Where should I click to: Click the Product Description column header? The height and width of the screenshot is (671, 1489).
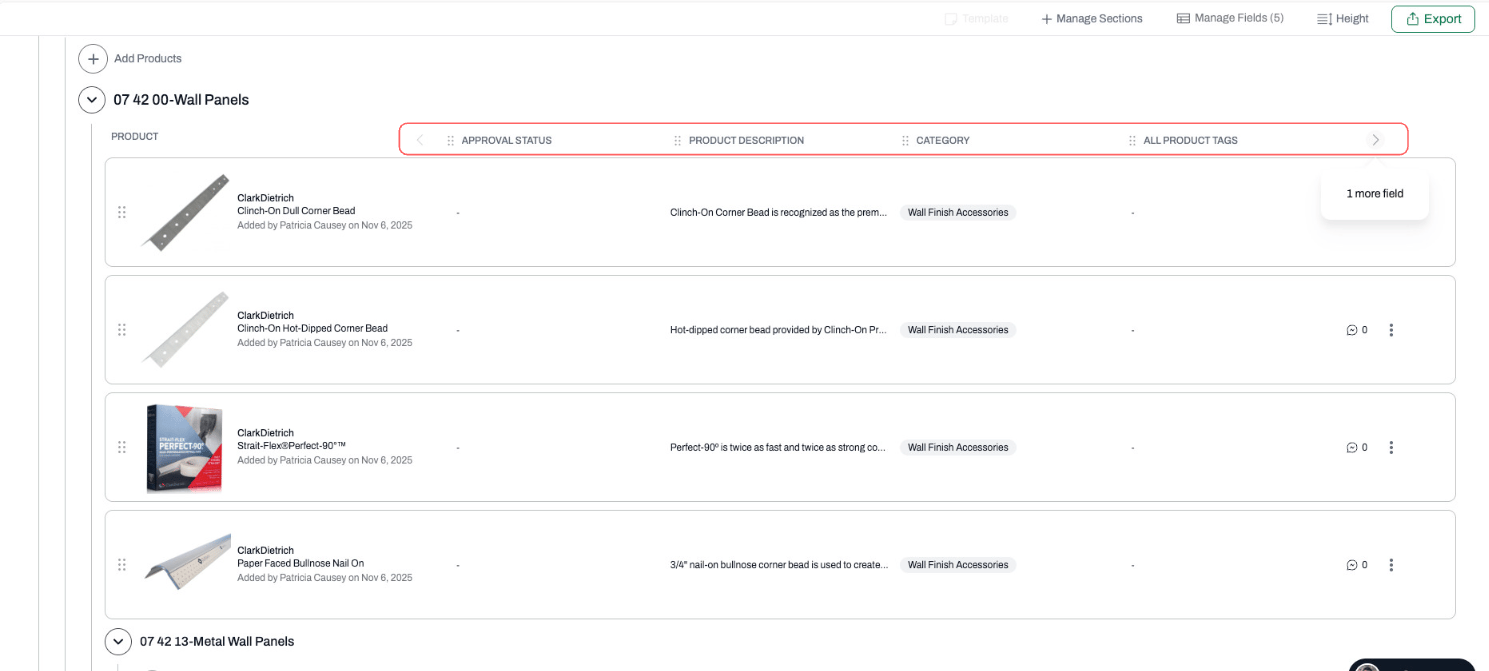tap(746, 141)
